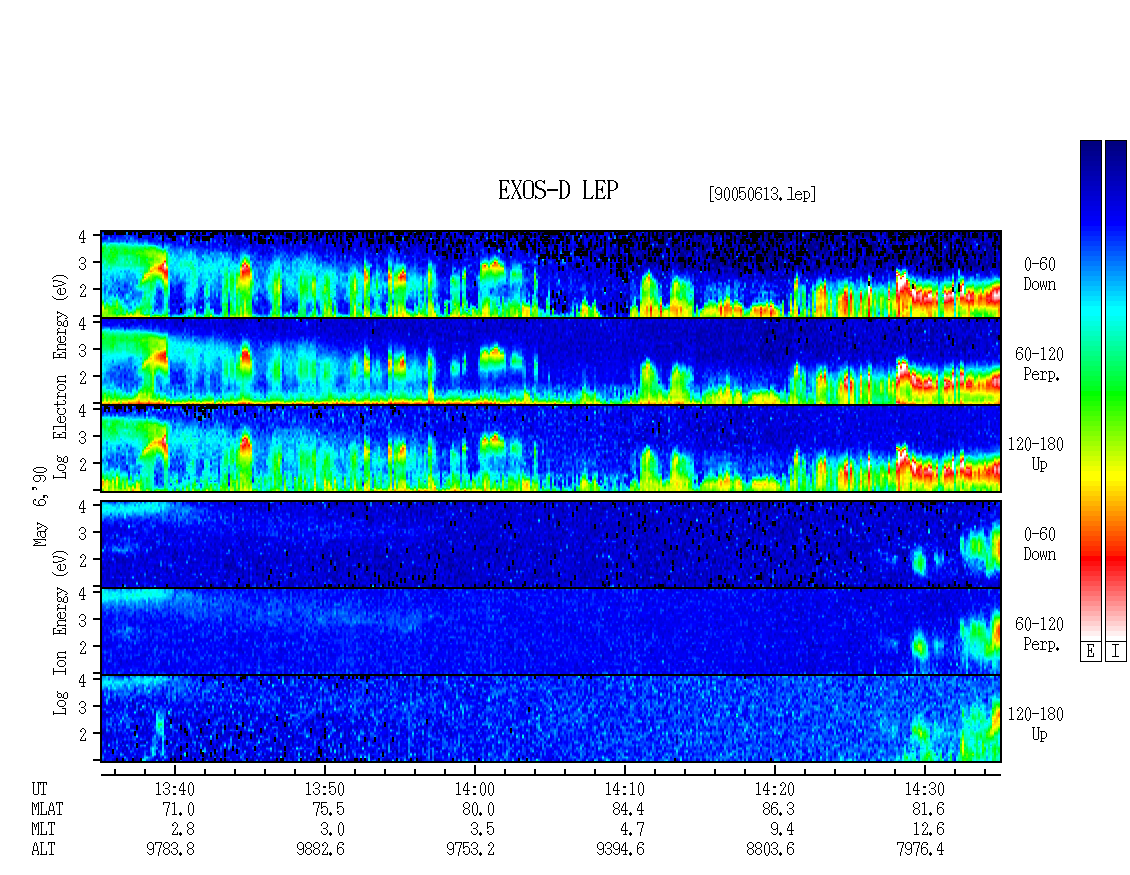Click the ion color scale bar above I
Viewport: 1130px width, 875px height.
click(x=1116, y=390)
